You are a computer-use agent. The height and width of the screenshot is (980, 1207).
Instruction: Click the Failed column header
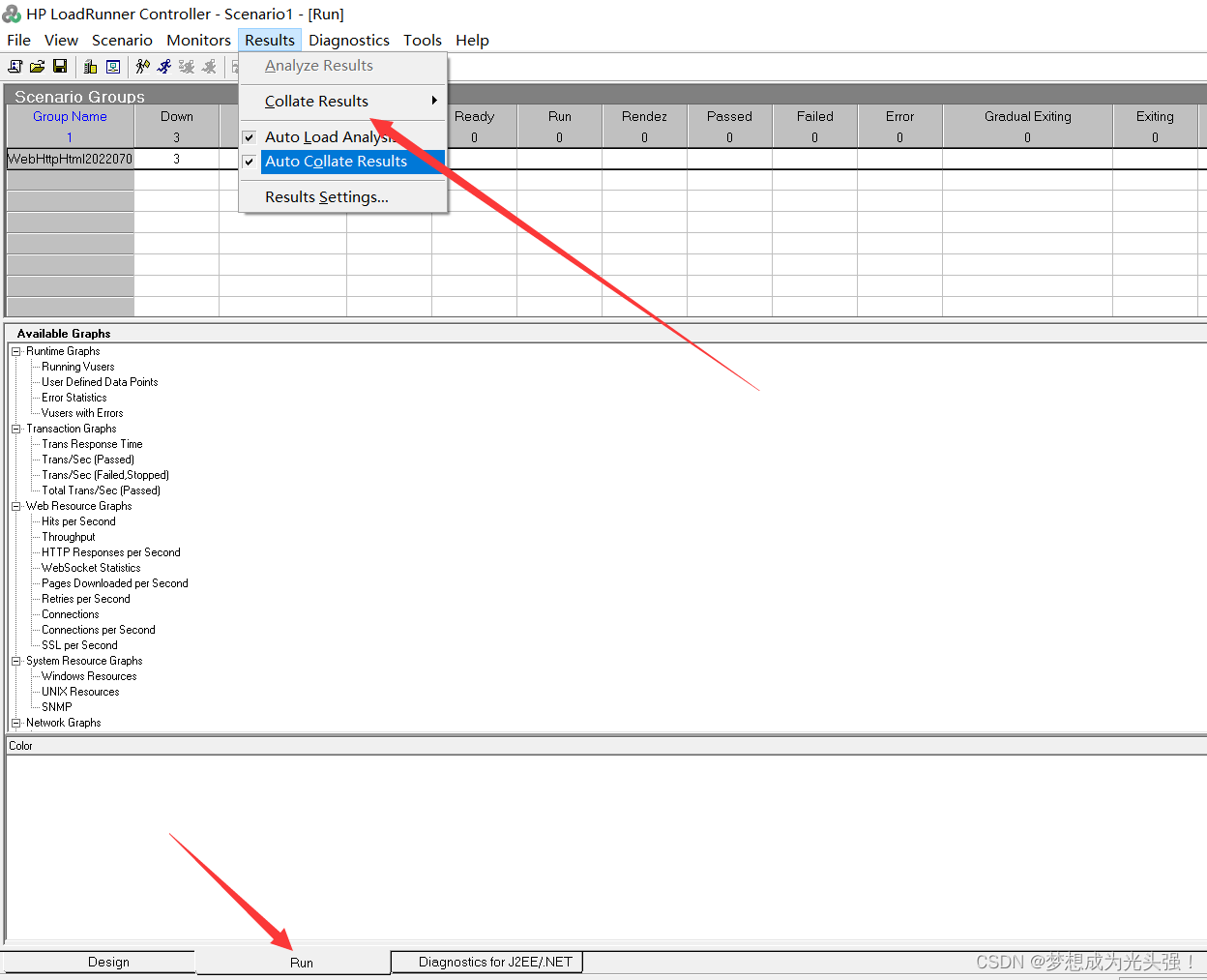[x=815, y=116]
